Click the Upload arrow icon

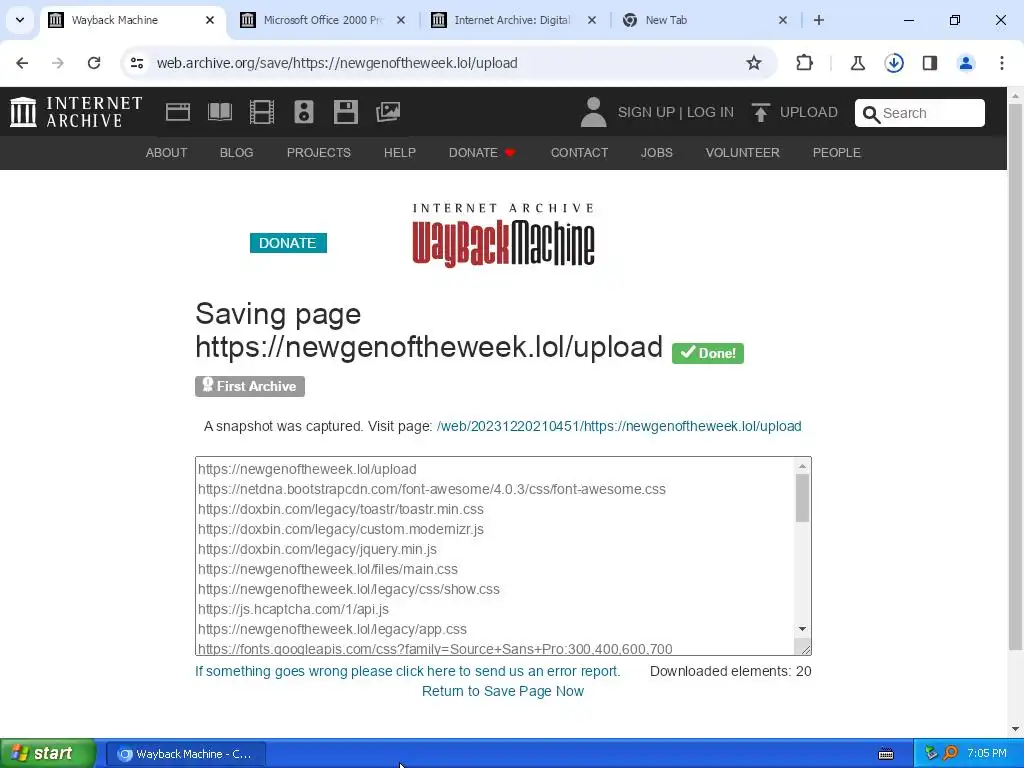pyautogui.click(x=760, y=112)
